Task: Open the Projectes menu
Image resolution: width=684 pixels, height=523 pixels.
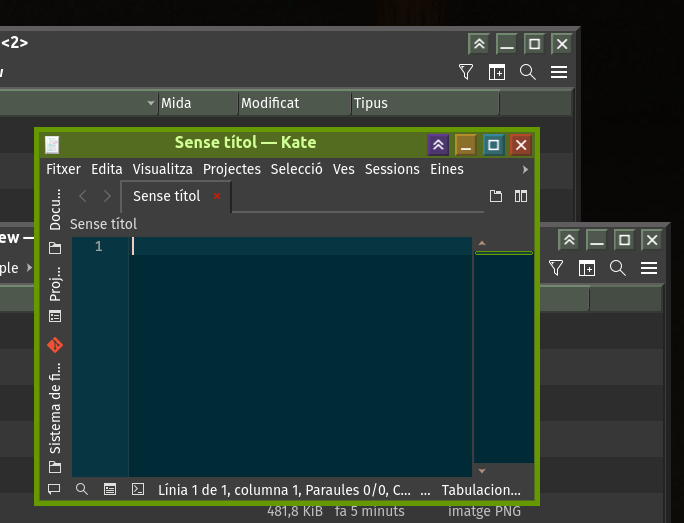Action: click(x=232, y=169)
